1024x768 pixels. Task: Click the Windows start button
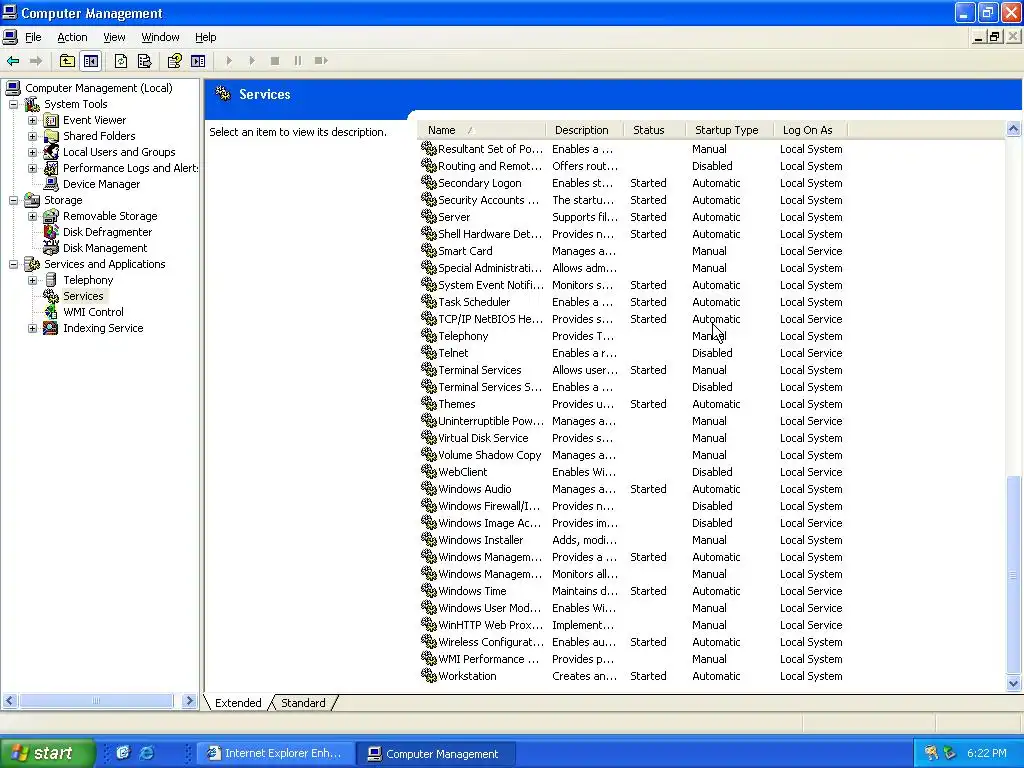(x=47, y=753)
